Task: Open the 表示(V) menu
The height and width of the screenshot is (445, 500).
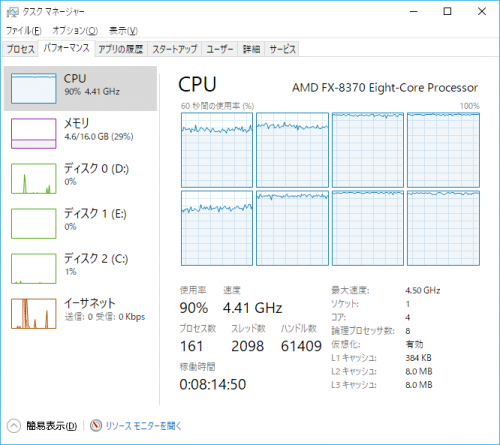Action: [x=123, y=31]
